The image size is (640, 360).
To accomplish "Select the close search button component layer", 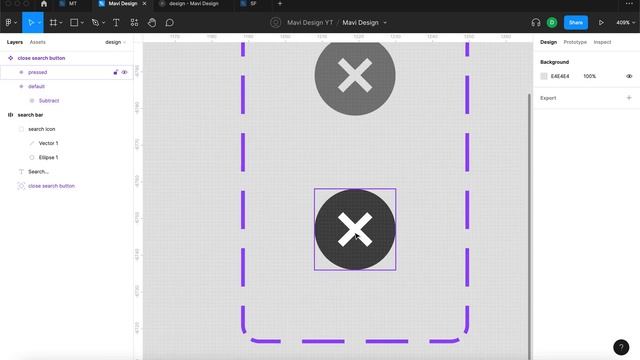I will (41, 58).
